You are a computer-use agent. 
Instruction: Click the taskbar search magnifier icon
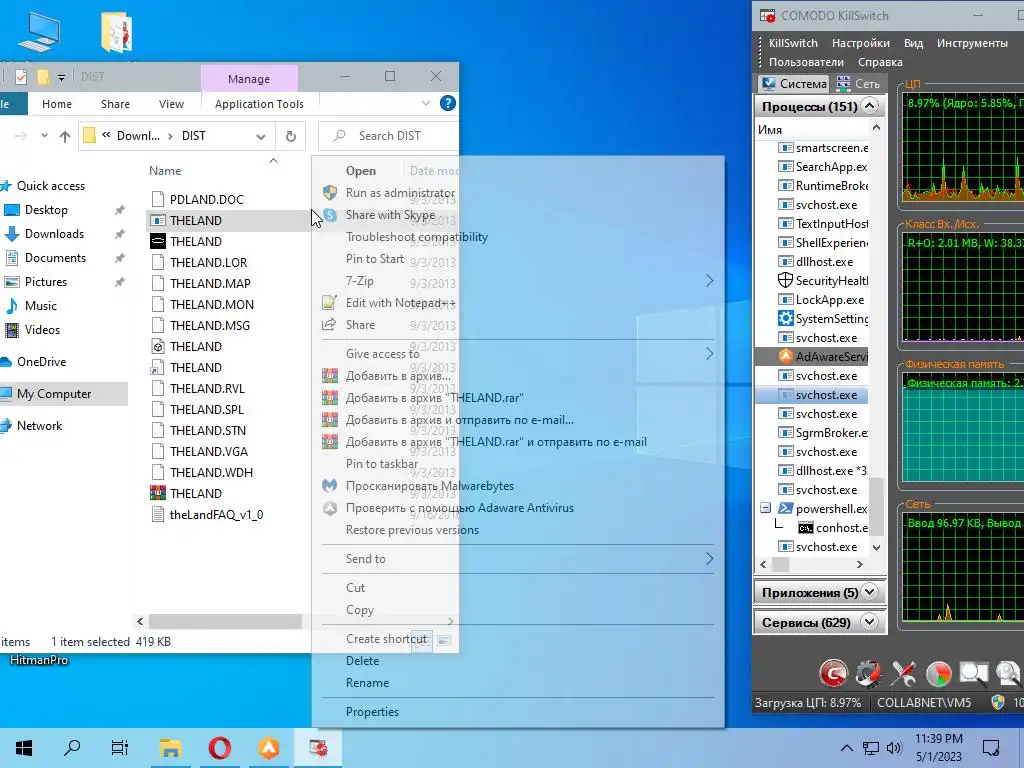click(72, 747)
